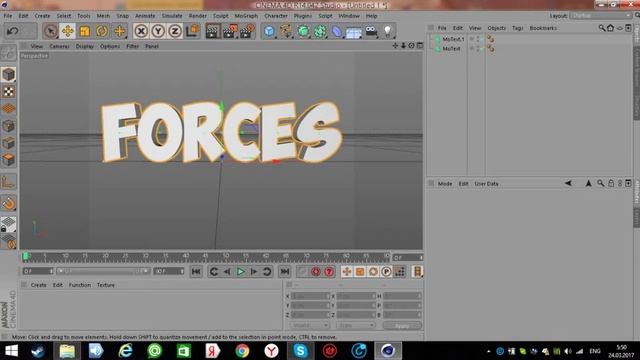Open Object Manager Bookmarks menu

(x=543, y=28)
